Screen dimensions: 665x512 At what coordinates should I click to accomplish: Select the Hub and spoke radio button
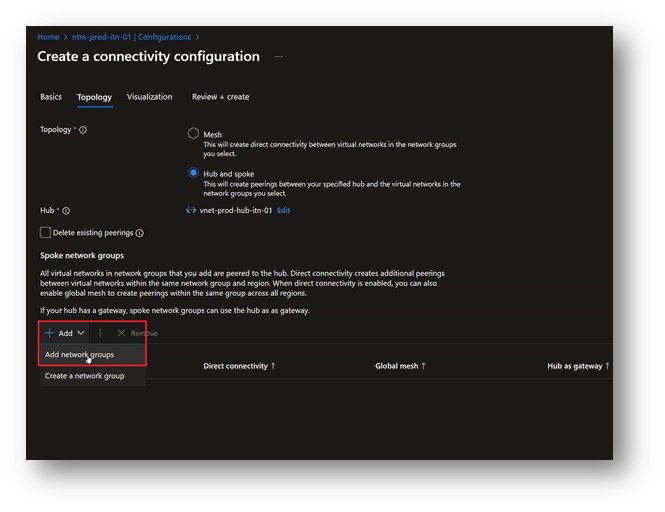[193, 173]
